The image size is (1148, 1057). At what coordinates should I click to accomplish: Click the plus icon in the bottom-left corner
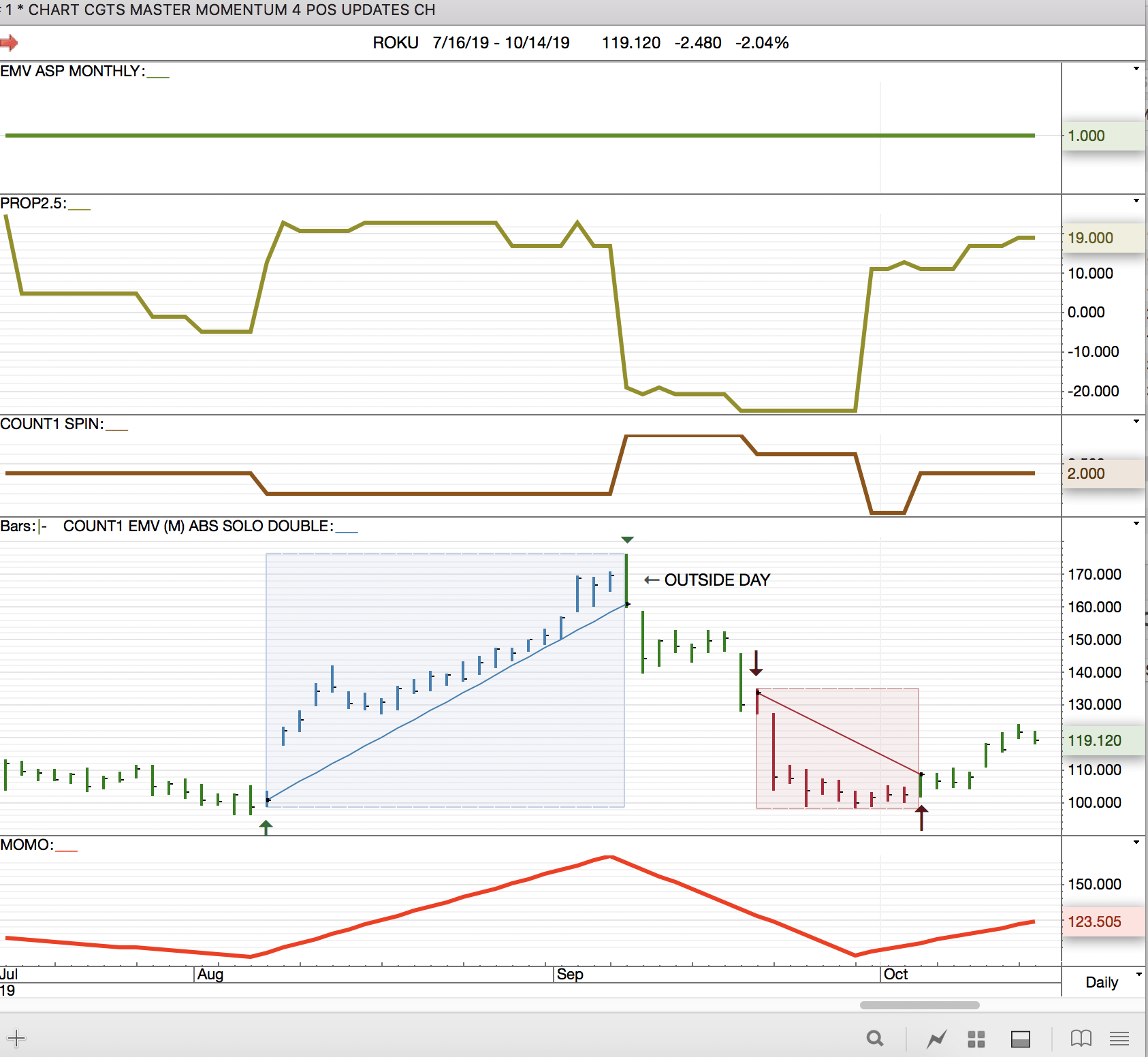[x=16, y=1038]
